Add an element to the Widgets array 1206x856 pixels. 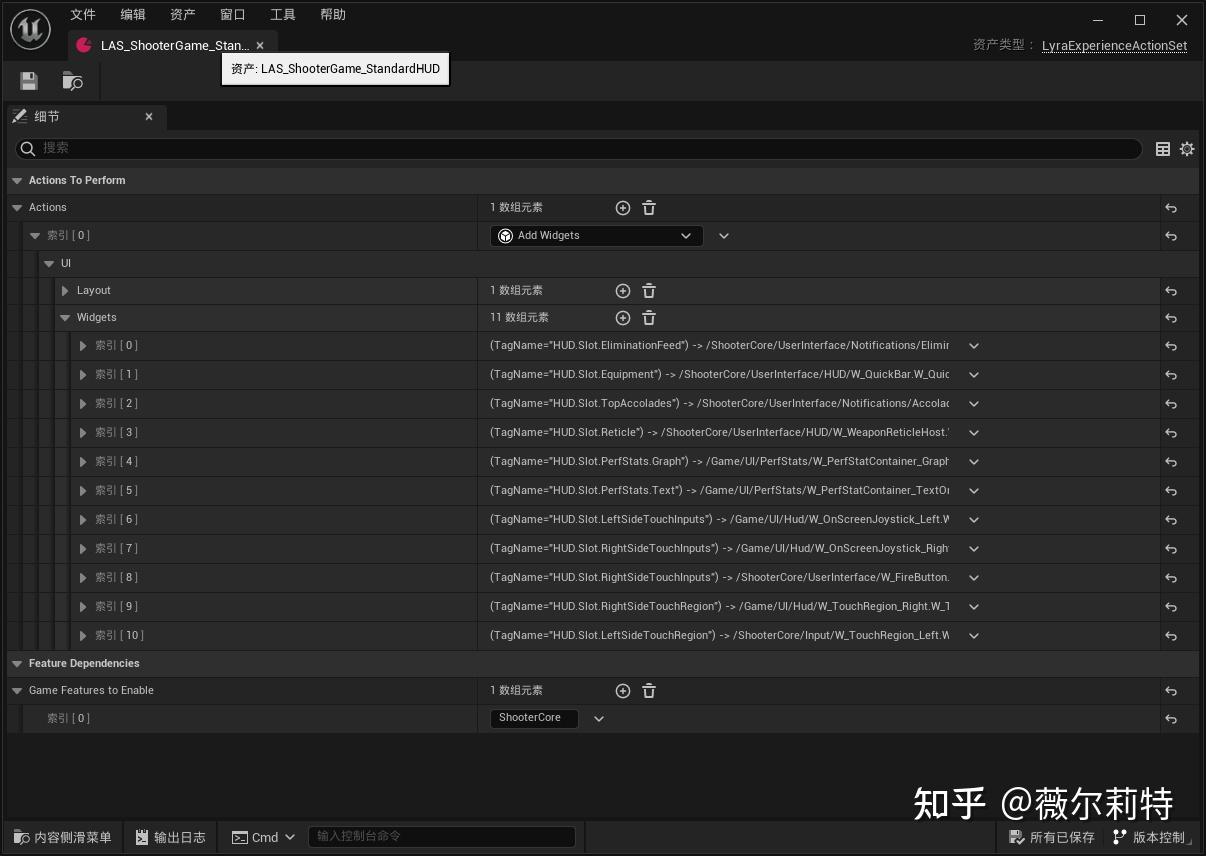tap(622, 317)
